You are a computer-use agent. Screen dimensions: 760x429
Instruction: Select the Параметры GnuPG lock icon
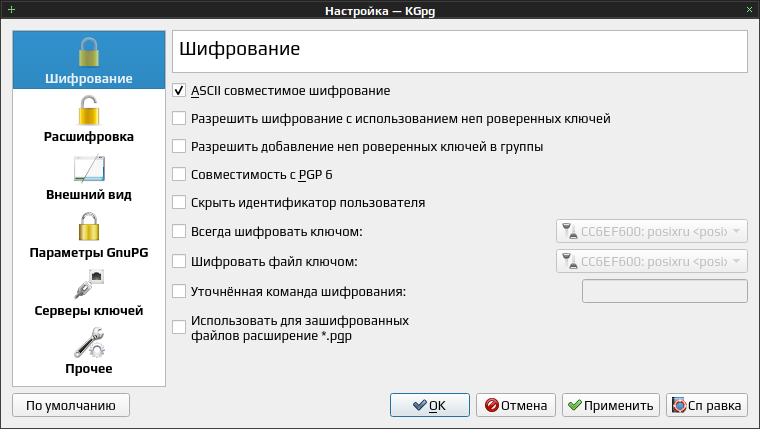point(89,226)
